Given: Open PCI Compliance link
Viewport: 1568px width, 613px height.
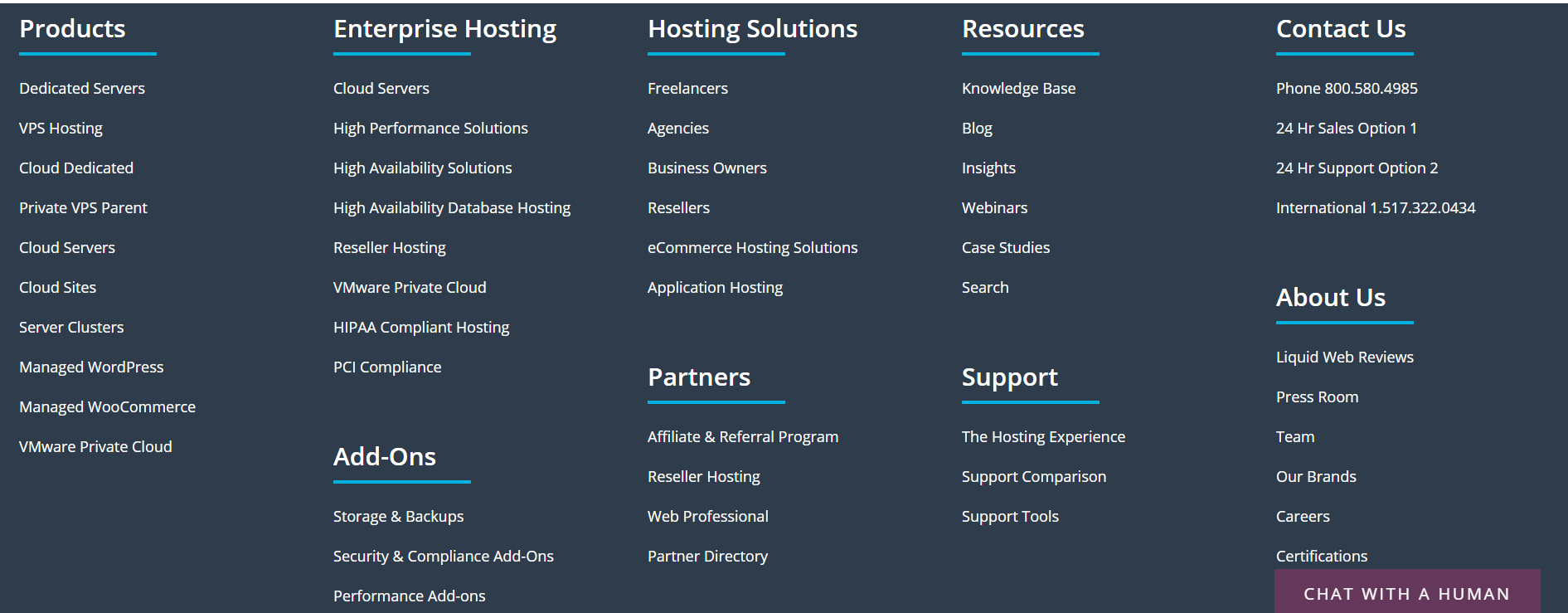Looking at the screenshot, I should pyautogui.click(x=387, y=367).
